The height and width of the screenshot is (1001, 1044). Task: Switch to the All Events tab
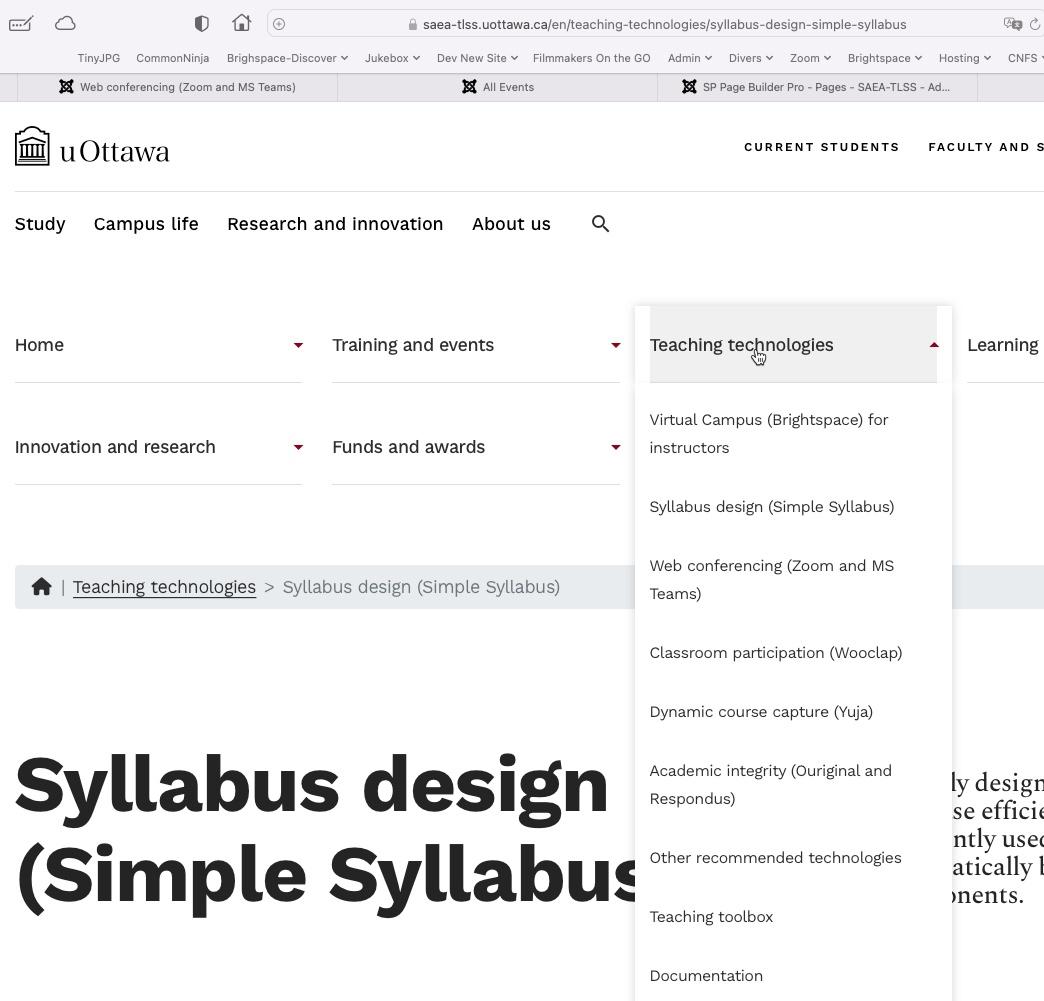[x=497, y=87]
